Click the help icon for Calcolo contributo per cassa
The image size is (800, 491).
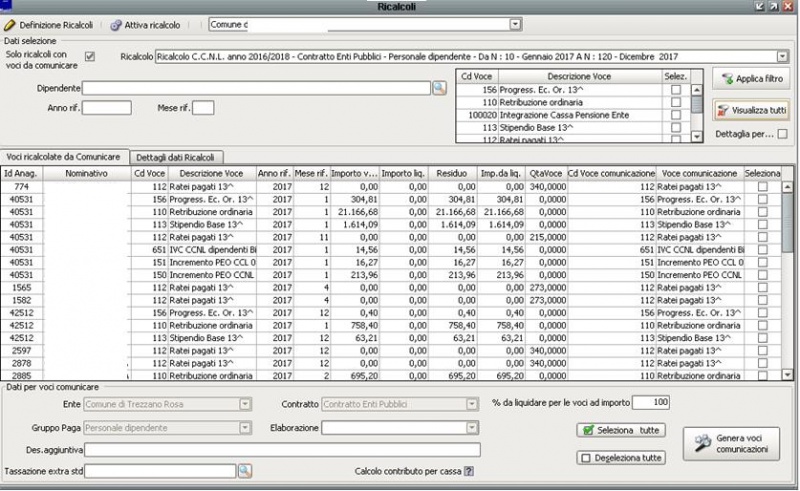pyautogui.click(x=467, y=471)
